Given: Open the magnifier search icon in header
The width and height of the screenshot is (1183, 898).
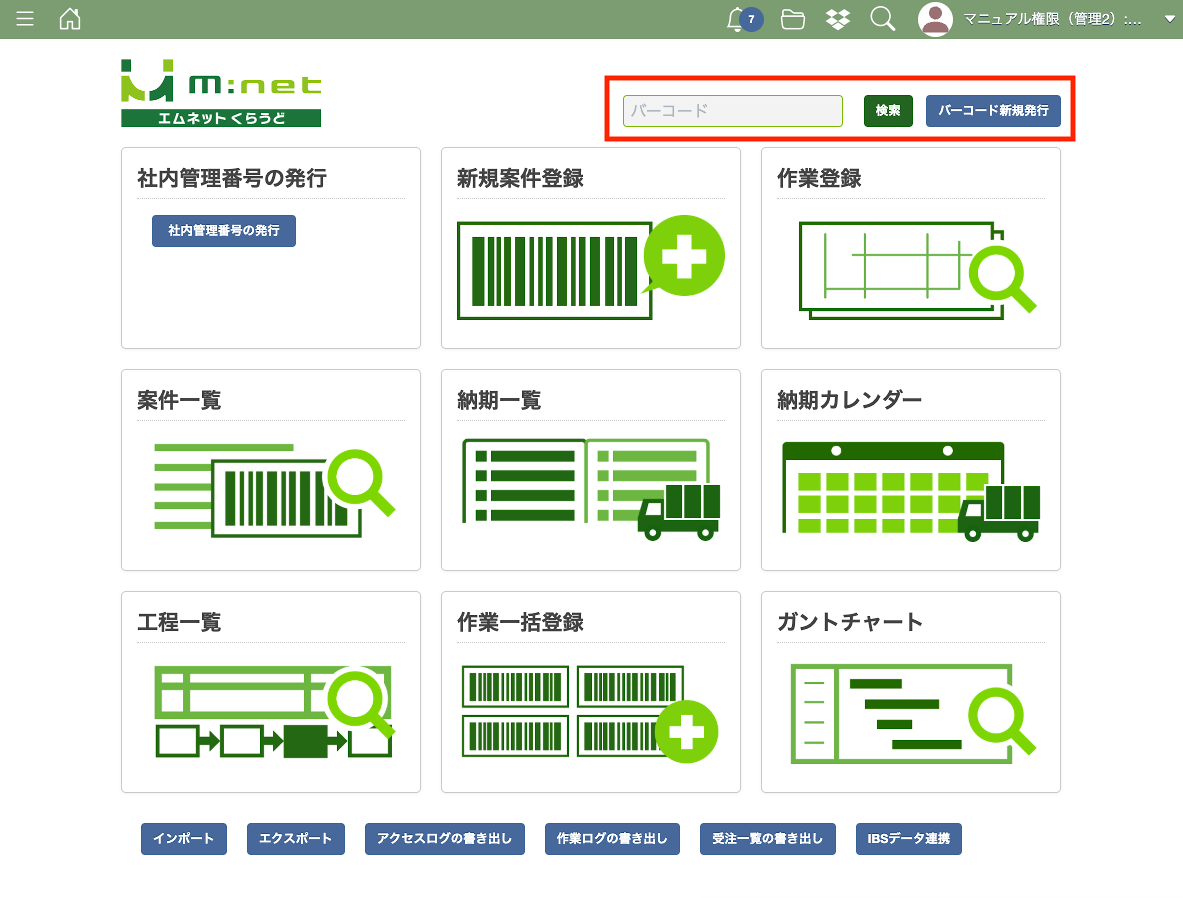Looking at the screenshot, I should [882, 19].
